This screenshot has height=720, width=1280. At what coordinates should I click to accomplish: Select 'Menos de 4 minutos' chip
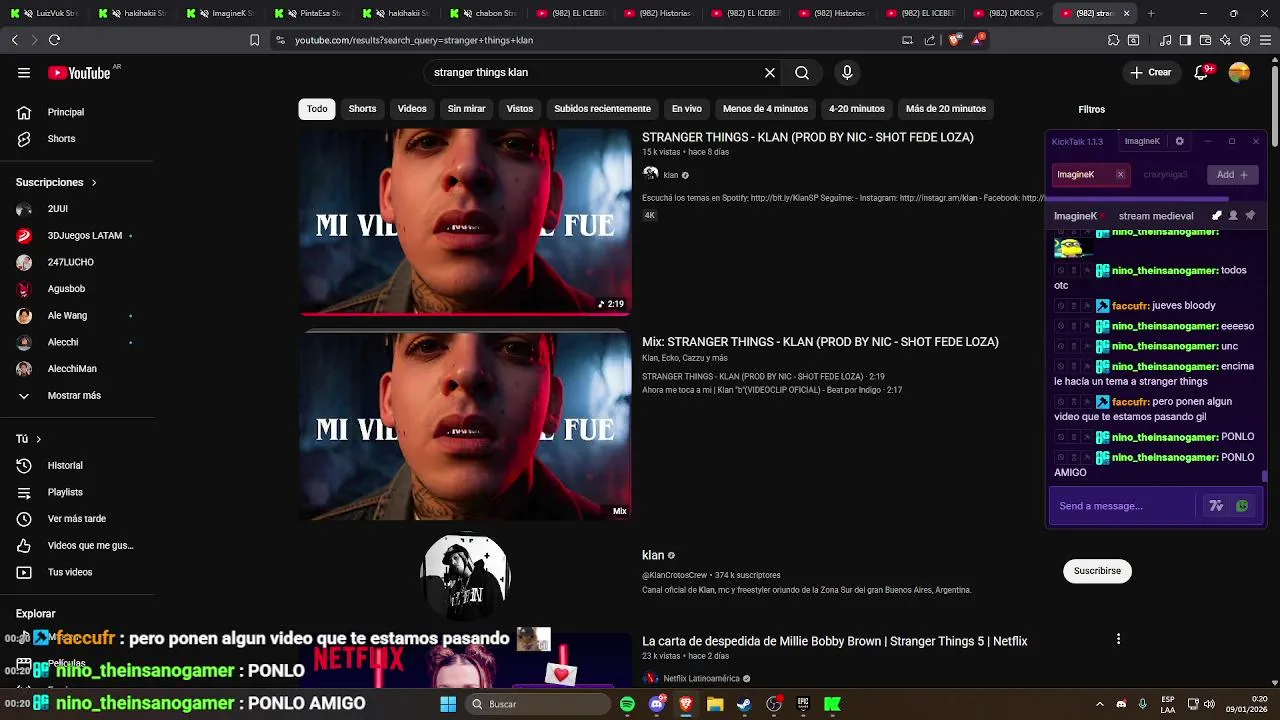coord(765,108)
